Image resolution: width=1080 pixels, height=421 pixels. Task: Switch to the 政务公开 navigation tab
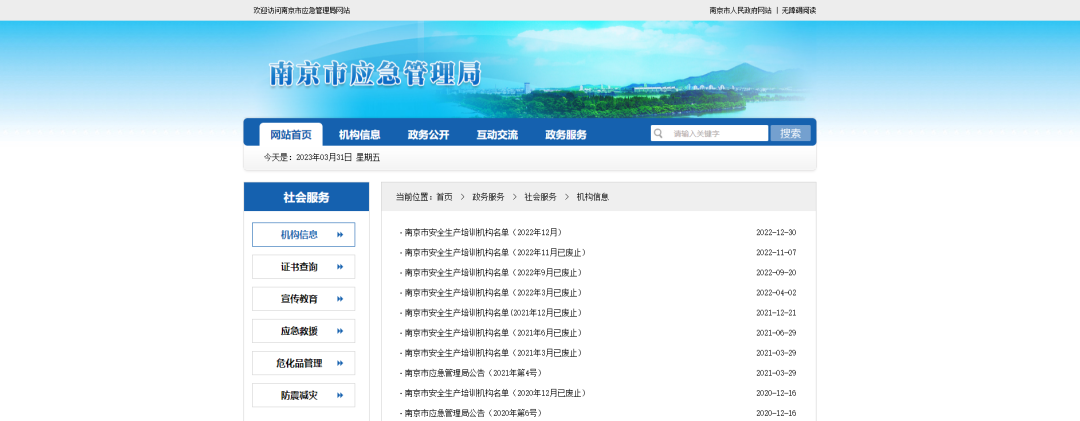tap(428, 134)
